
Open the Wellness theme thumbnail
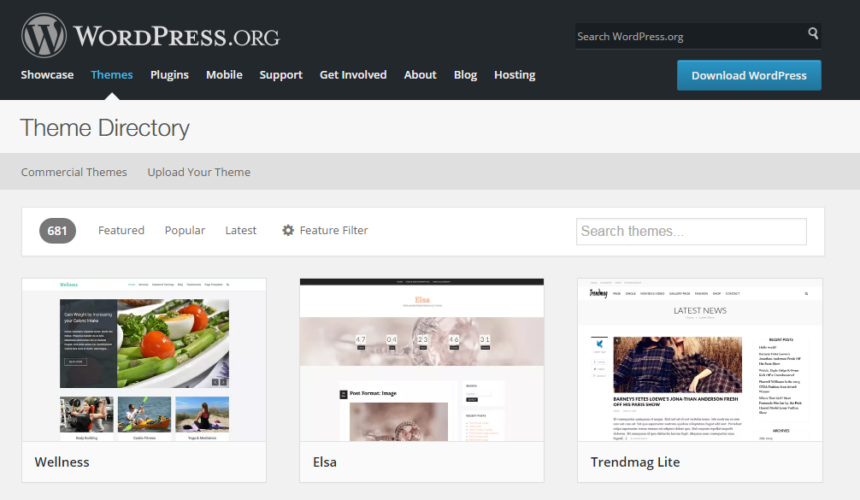(x=144, y=360)
